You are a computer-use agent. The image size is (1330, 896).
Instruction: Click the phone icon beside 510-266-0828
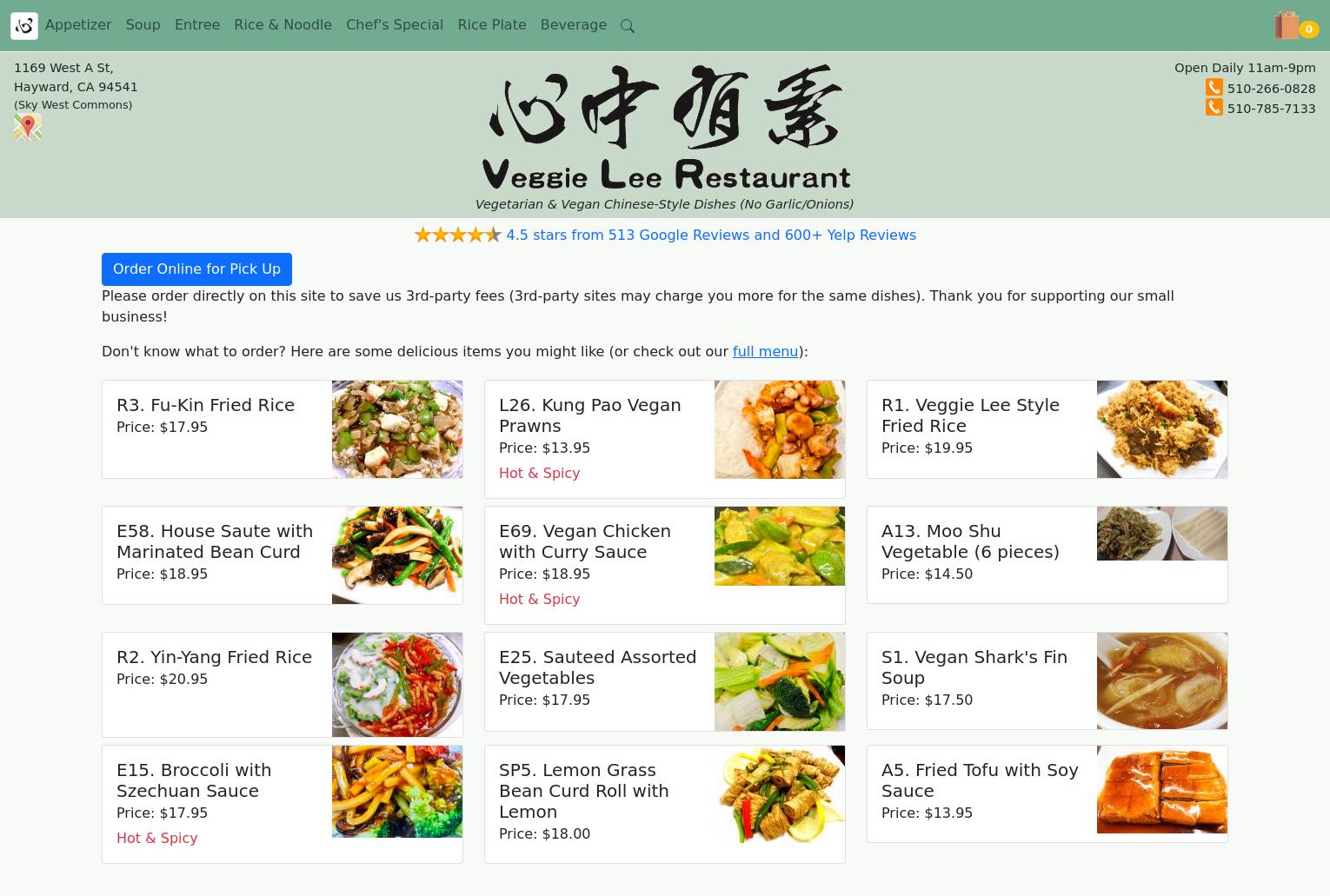coord(1214,87)
